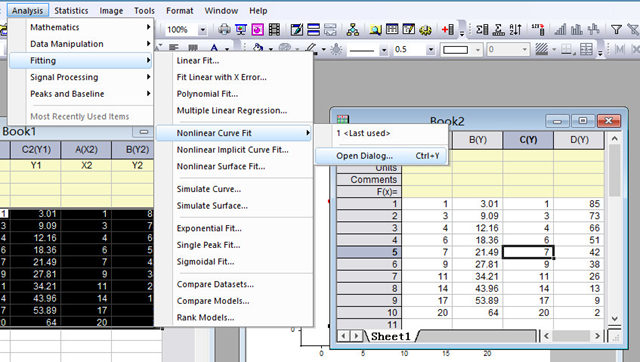The height and width of the screenshot is (362, 640).
Task: Expand the Fill Color dropdown arrow
Action: tap(270, 49)
